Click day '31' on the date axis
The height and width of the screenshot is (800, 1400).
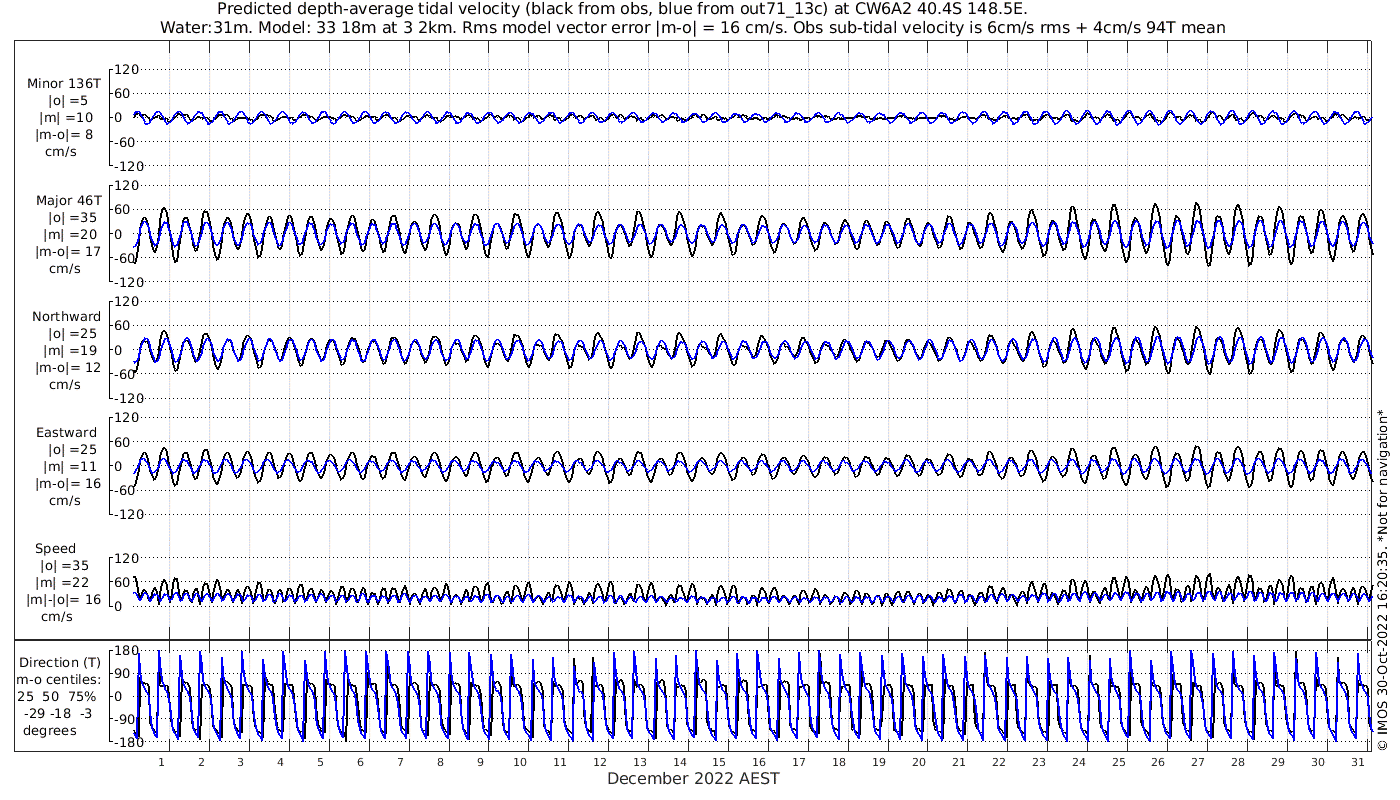pyautogui.click(x=1357, y=762)
